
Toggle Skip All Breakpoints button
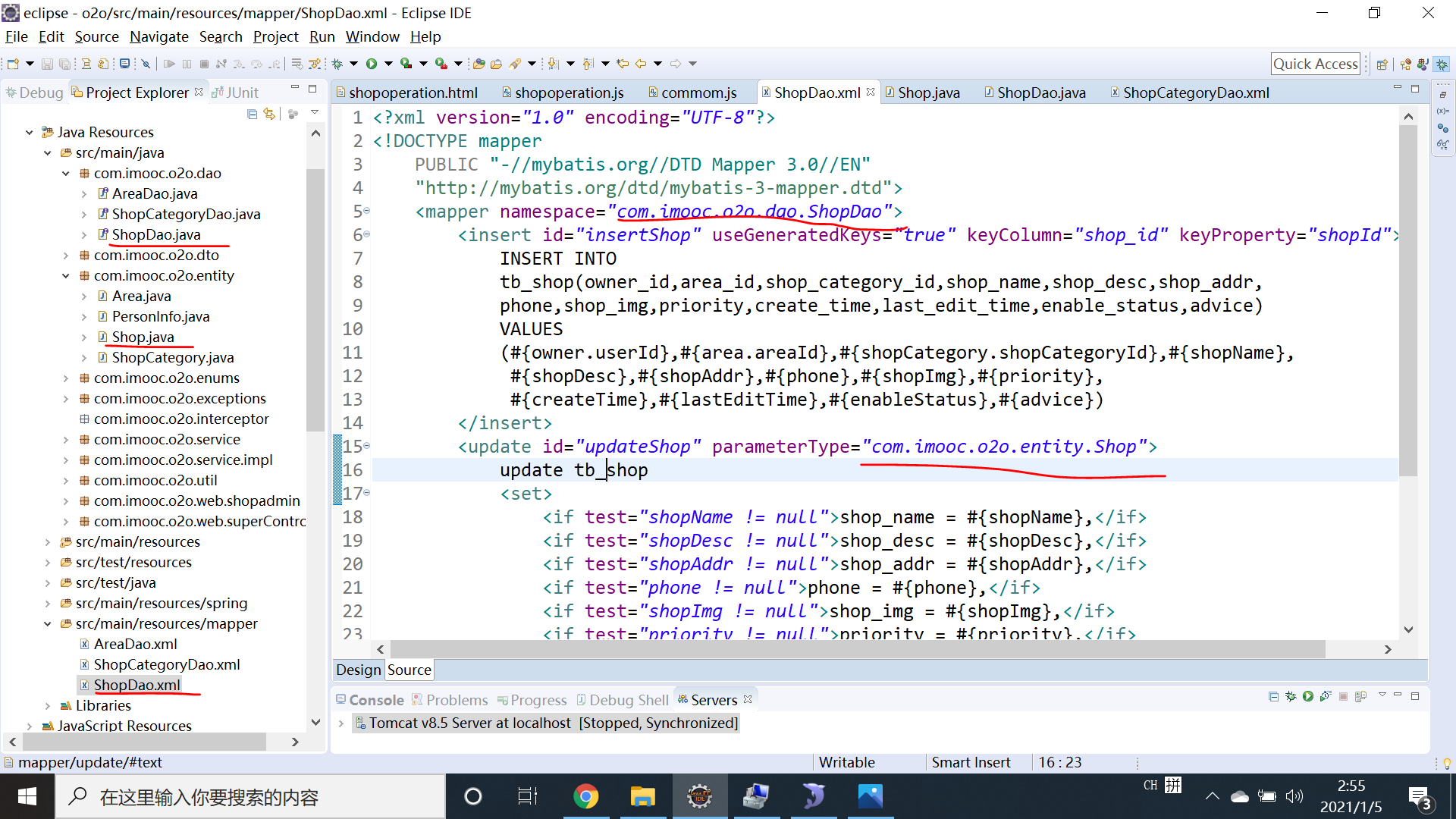coord(146,64)
